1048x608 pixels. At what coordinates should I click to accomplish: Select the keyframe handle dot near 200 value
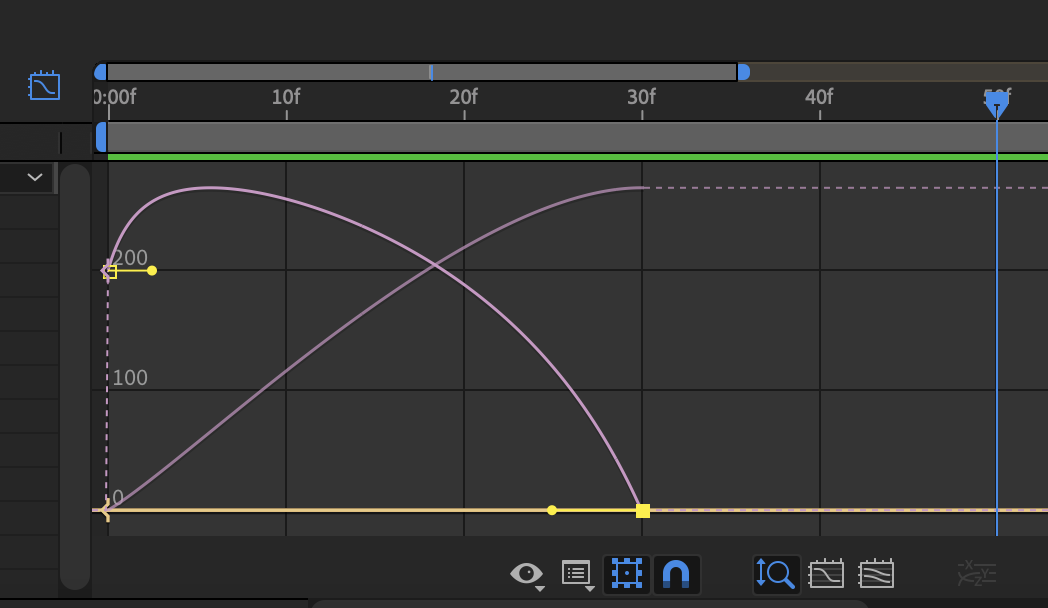[152, 270]
